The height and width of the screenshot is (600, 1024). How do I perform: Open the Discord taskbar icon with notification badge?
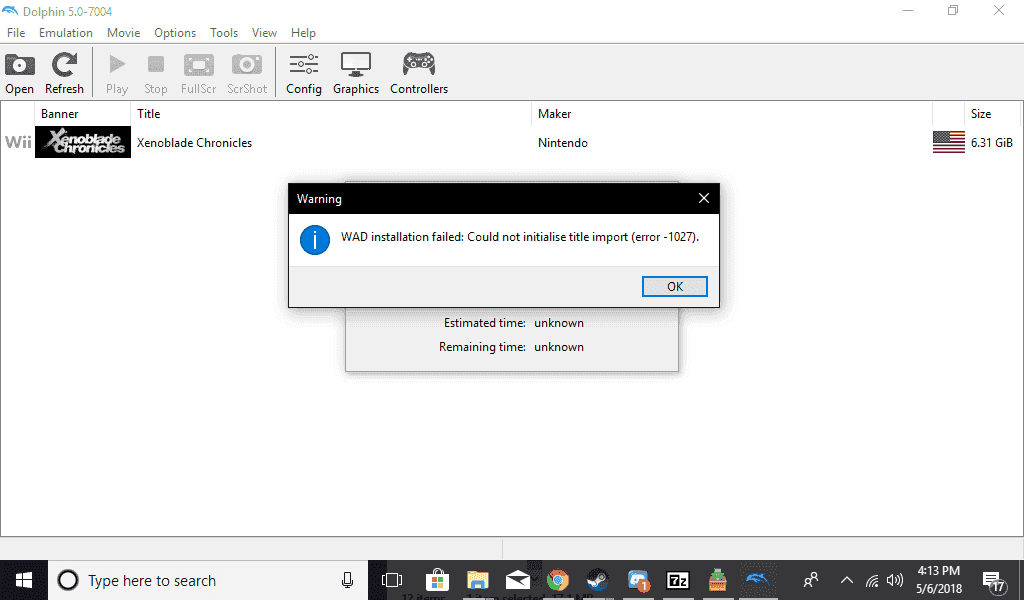pyautogui.click(x=638, y=580)
